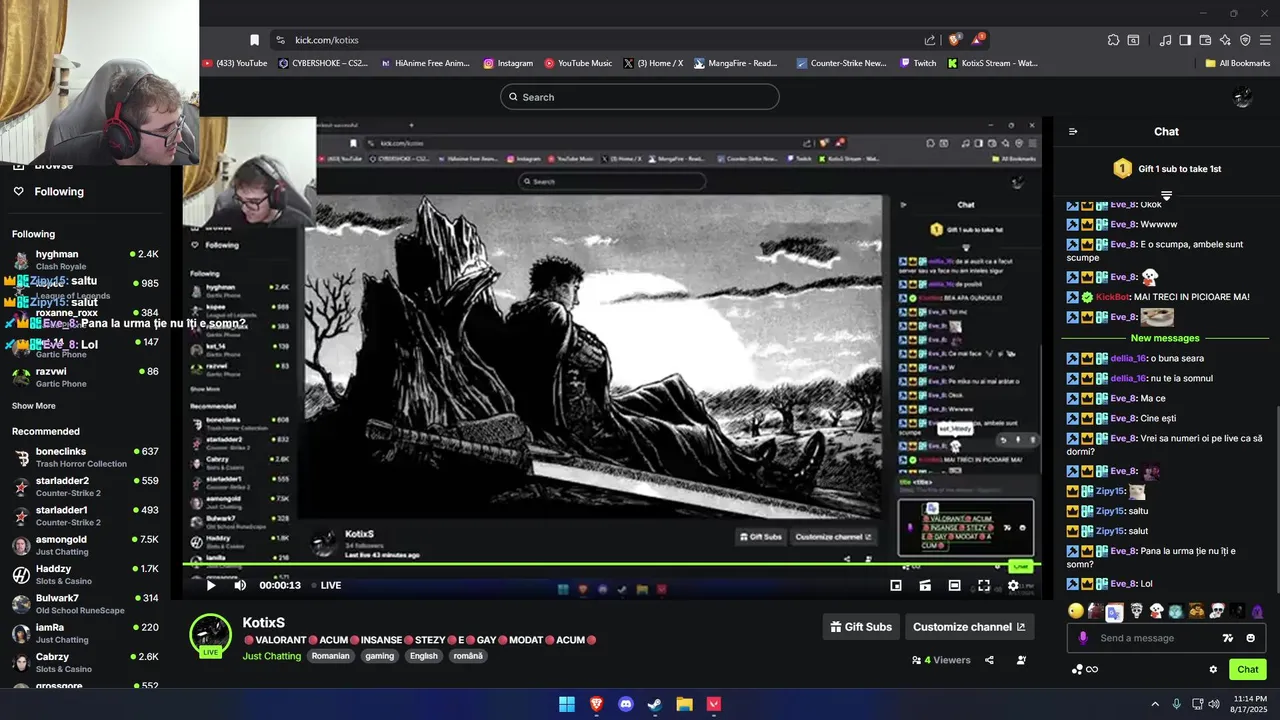
Task: Open profile avatar menu at top right
Action: coord(1243,97)
